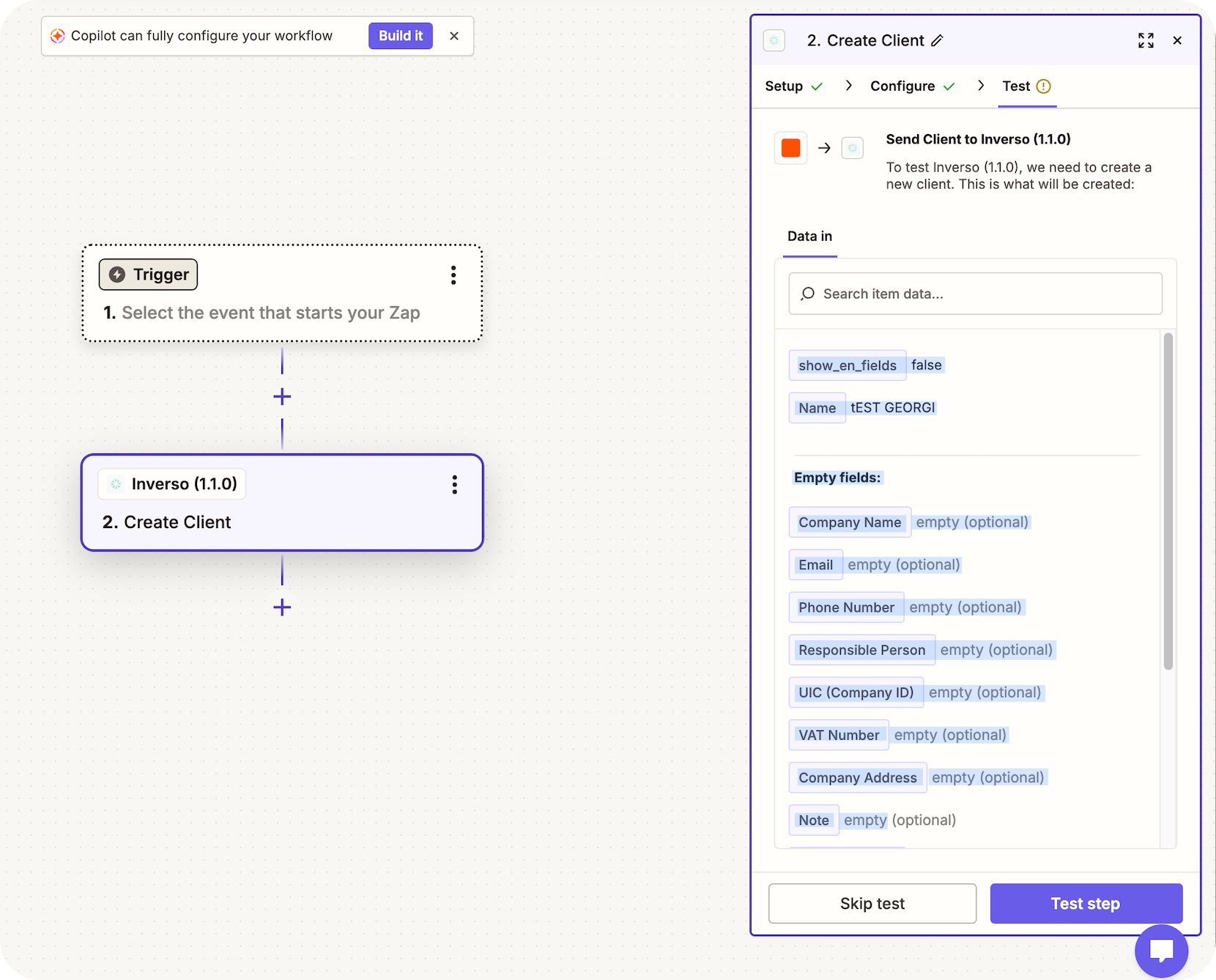The width and height of the screenshot is (1216, 980).
Task: Run the Test step button
Action: click(1086, 904)
